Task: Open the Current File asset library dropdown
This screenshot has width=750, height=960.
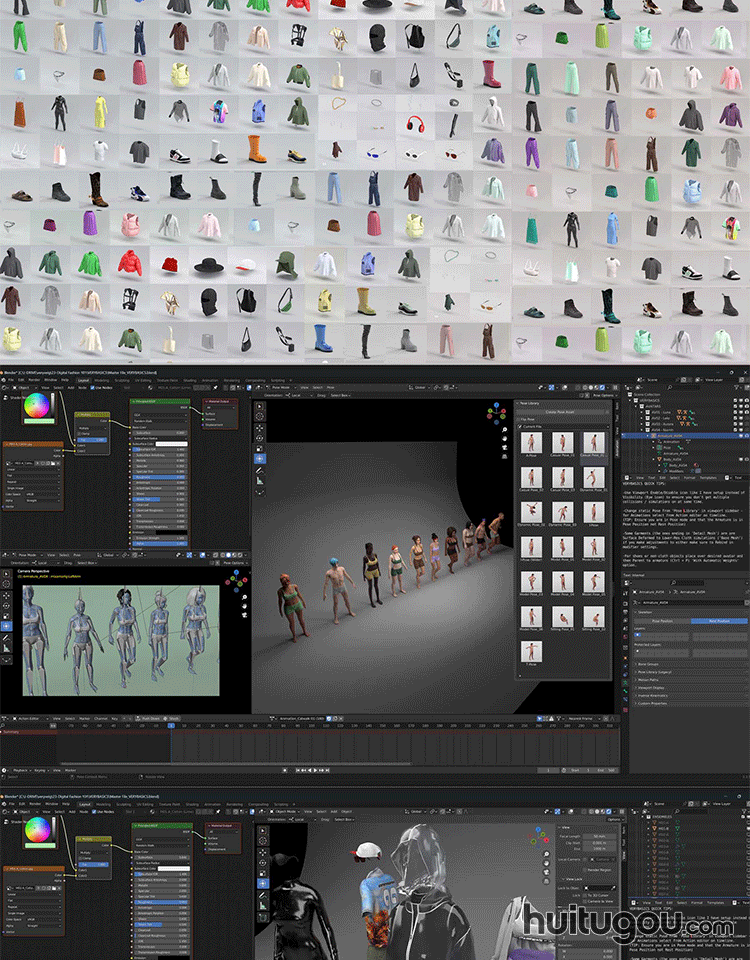Action: (562, 427)
